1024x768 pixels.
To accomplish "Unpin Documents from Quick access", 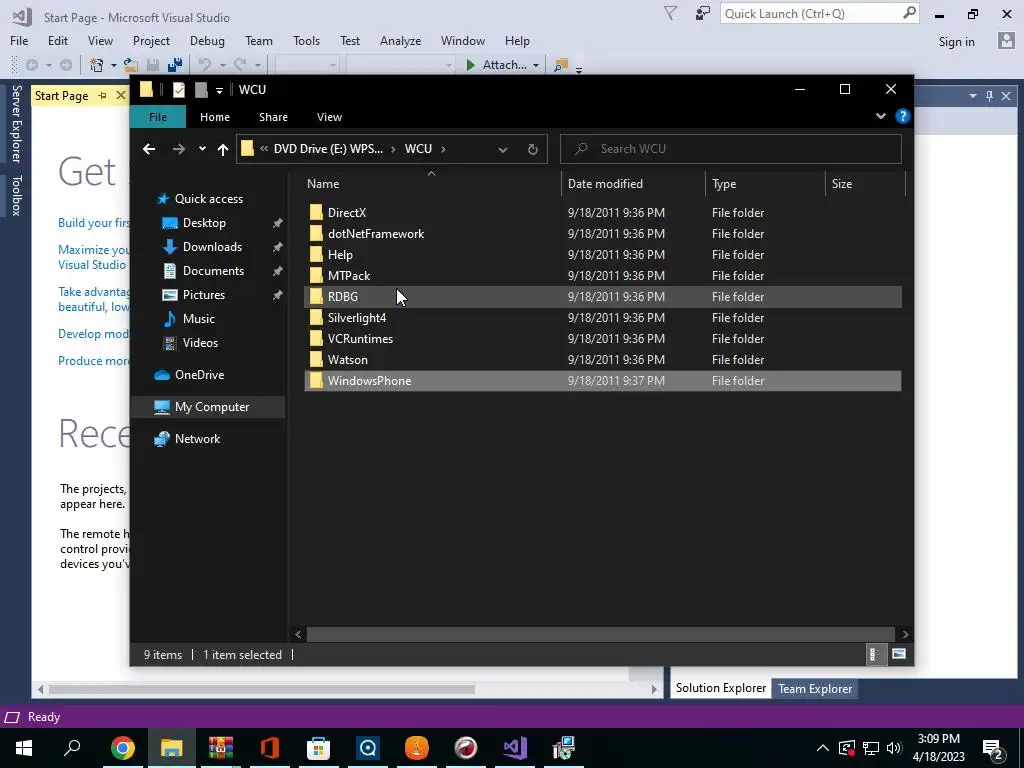I will [x=278, y=271].
